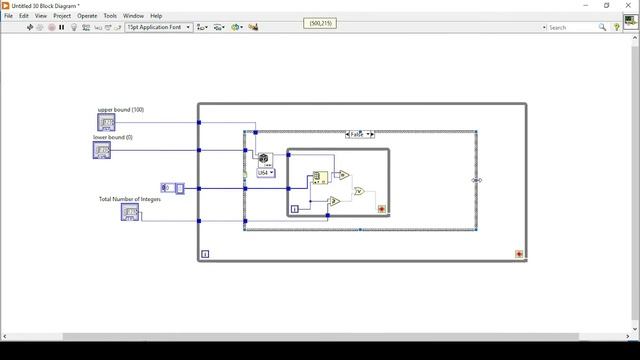Click the Step Over toolbar icon
Viewport: 640px width, 360px height.
(x=108, y=27)
